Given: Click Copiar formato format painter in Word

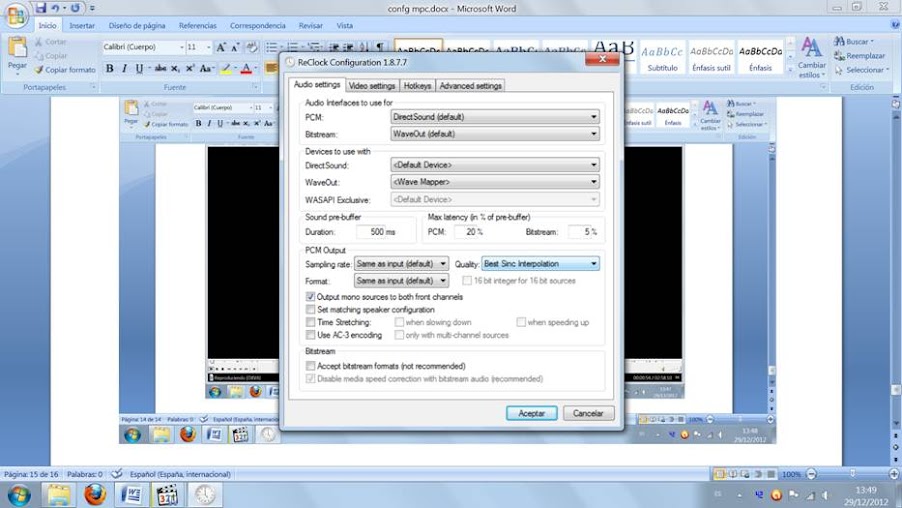Looking at the screenshot, I should point(64,70).
